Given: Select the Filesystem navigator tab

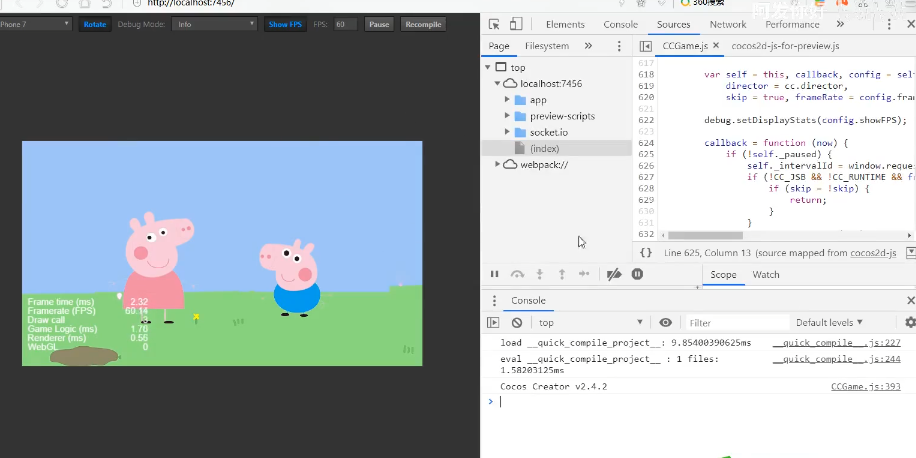Looking at the screenshot, I should [x=547, y=46].
